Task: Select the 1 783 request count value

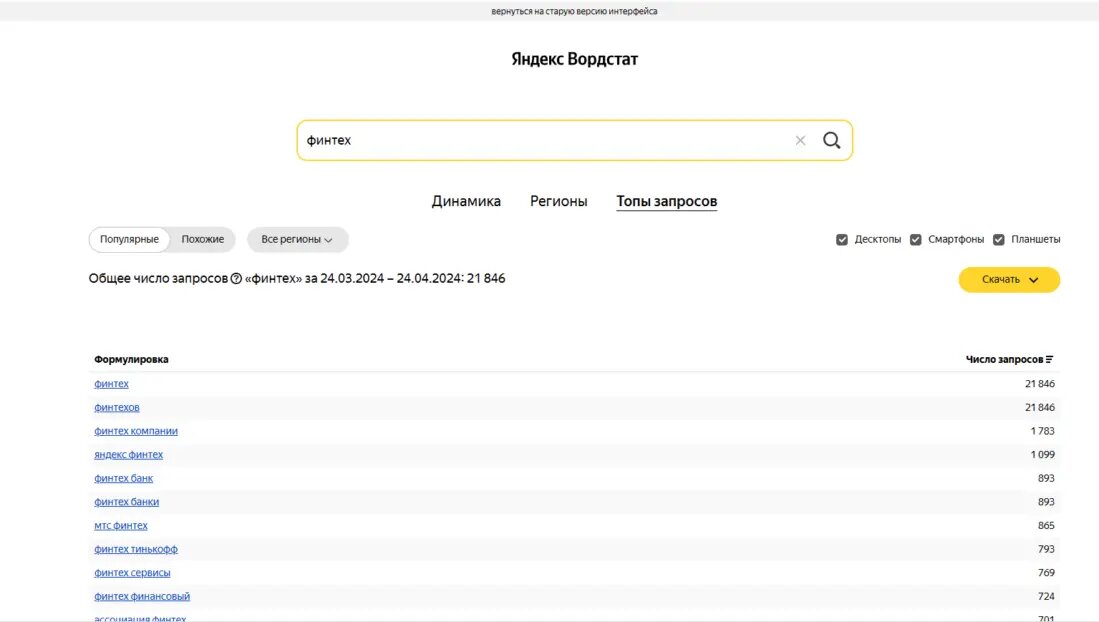Action: pos(1042,431)
